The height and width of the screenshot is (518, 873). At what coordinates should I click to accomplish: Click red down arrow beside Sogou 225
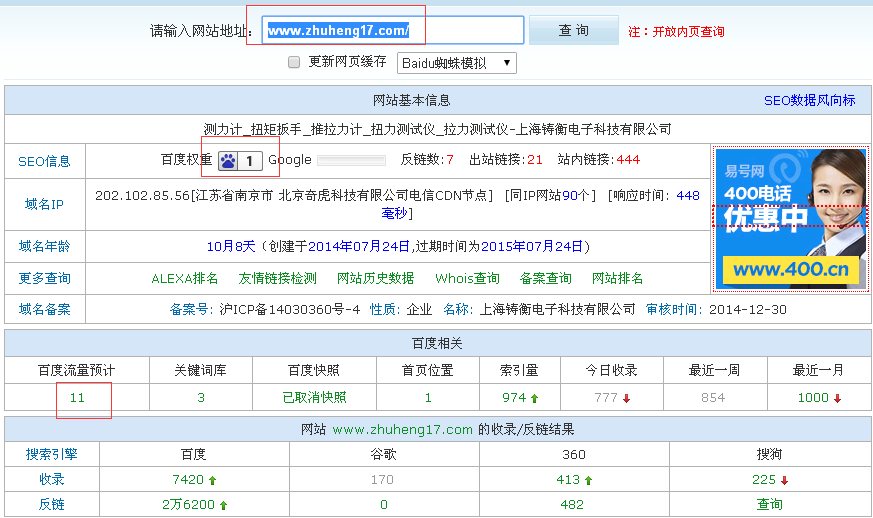(x=783, y=480)
